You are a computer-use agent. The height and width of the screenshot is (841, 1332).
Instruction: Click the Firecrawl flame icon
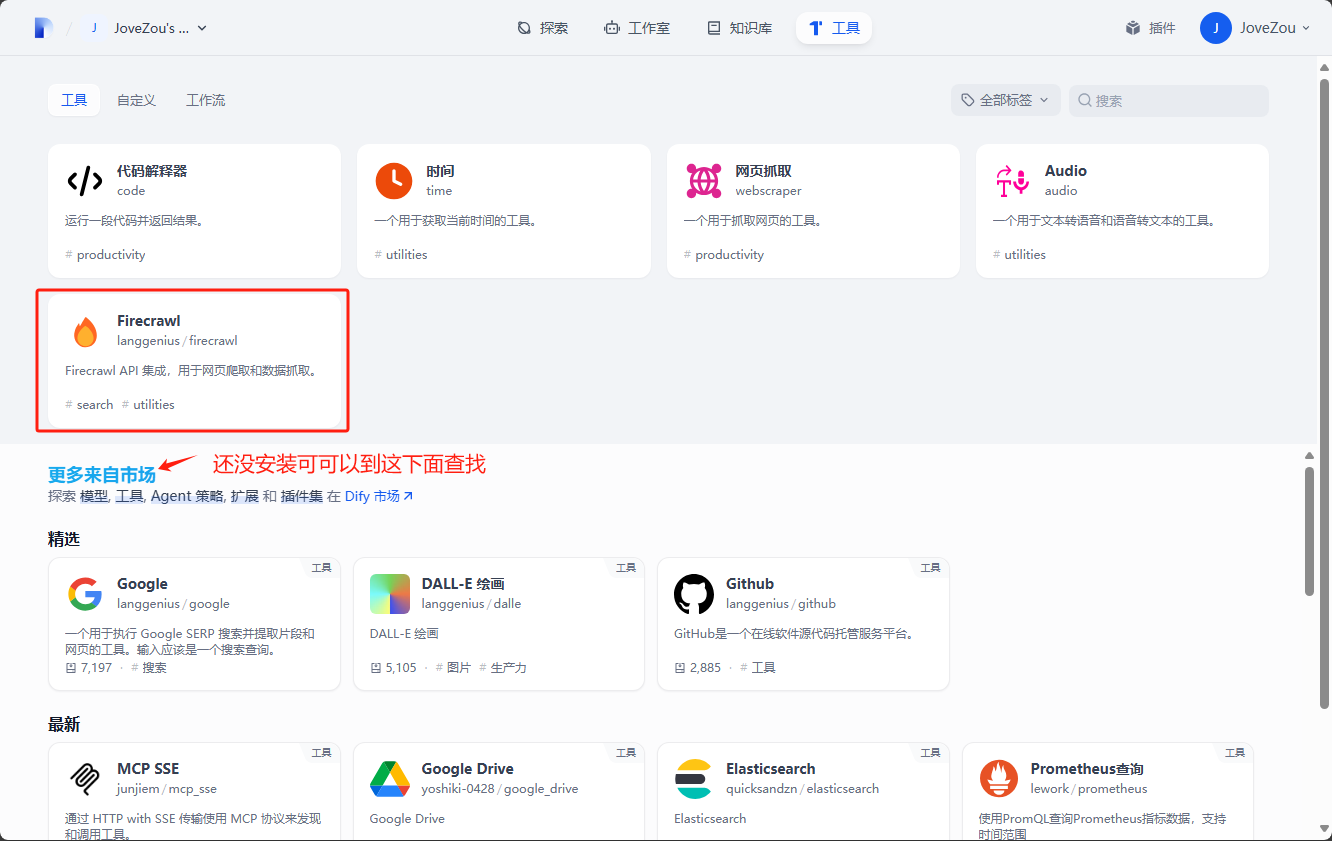tap(84, 331)
